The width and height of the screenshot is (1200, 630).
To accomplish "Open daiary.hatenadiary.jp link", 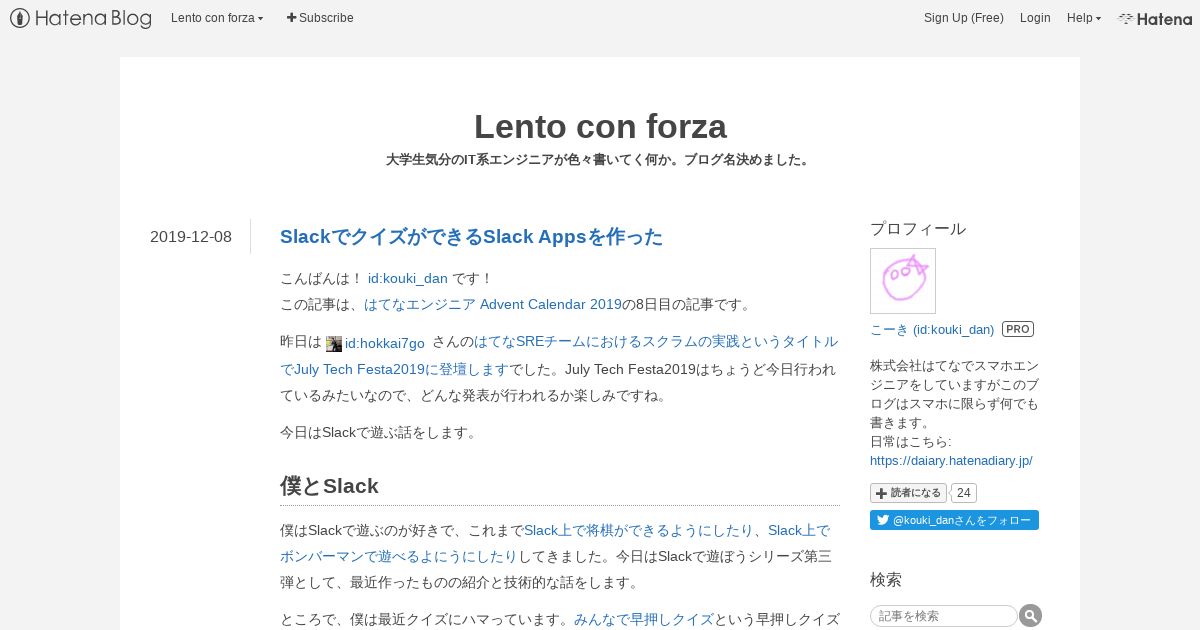I will tap(951, 461).
